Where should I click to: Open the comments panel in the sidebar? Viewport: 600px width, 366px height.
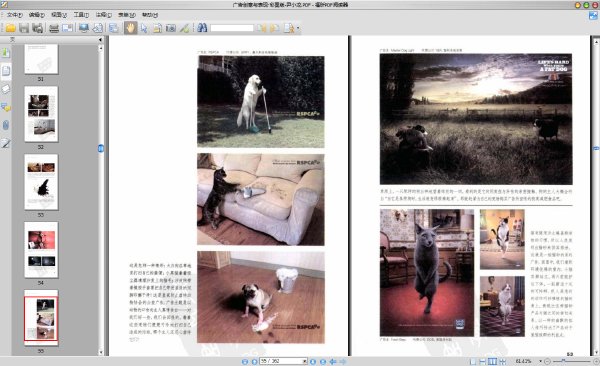pyautogui.click(x=5, y=107)
